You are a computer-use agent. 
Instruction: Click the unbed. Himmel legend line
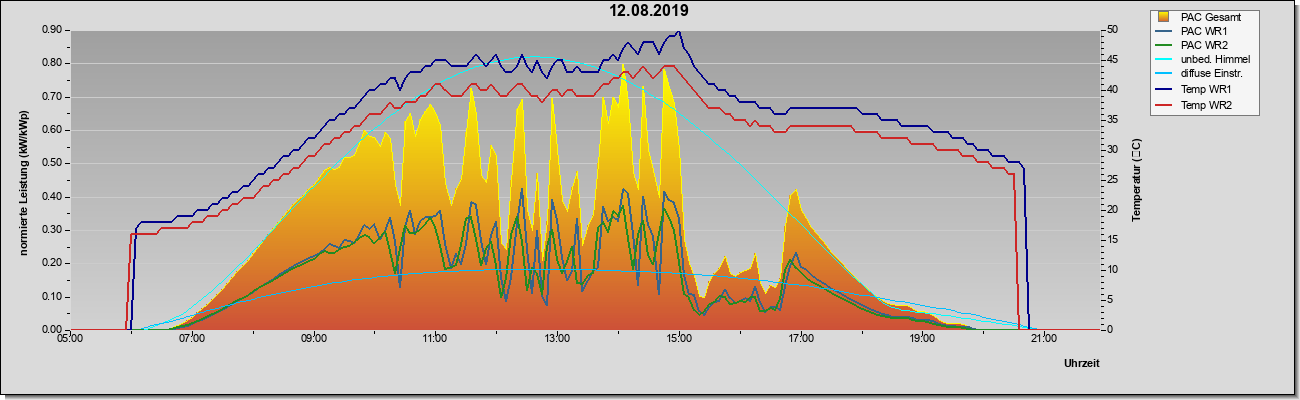[x=1165, y=60]
